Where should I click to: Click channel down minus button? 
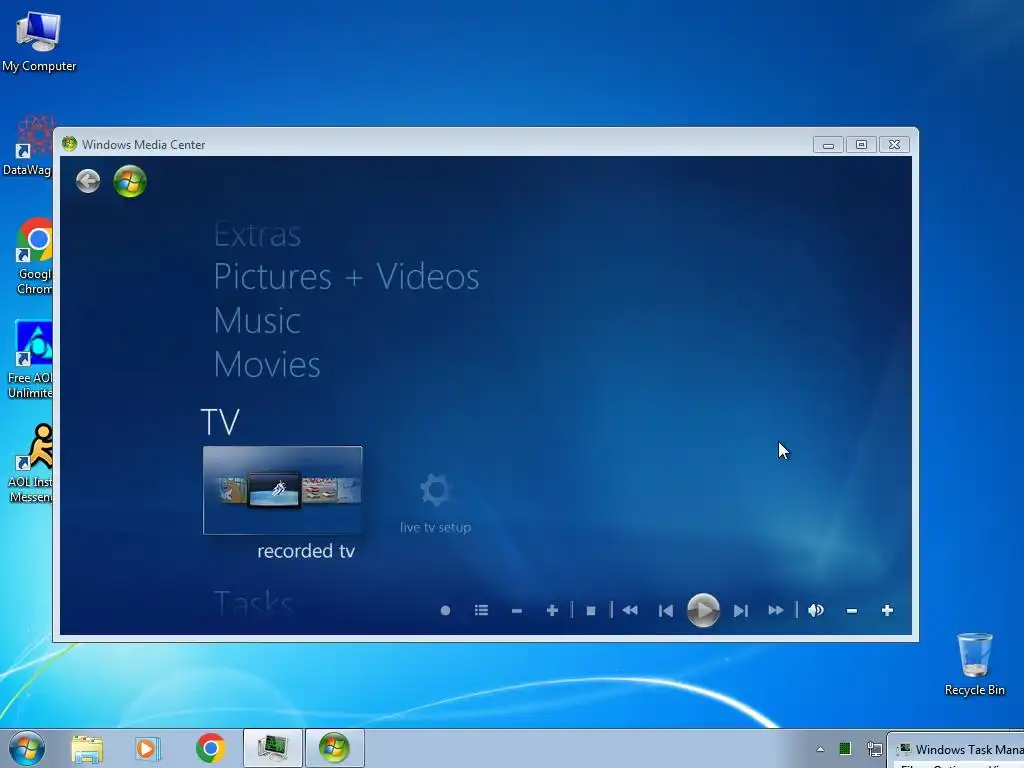pos(517,611)
